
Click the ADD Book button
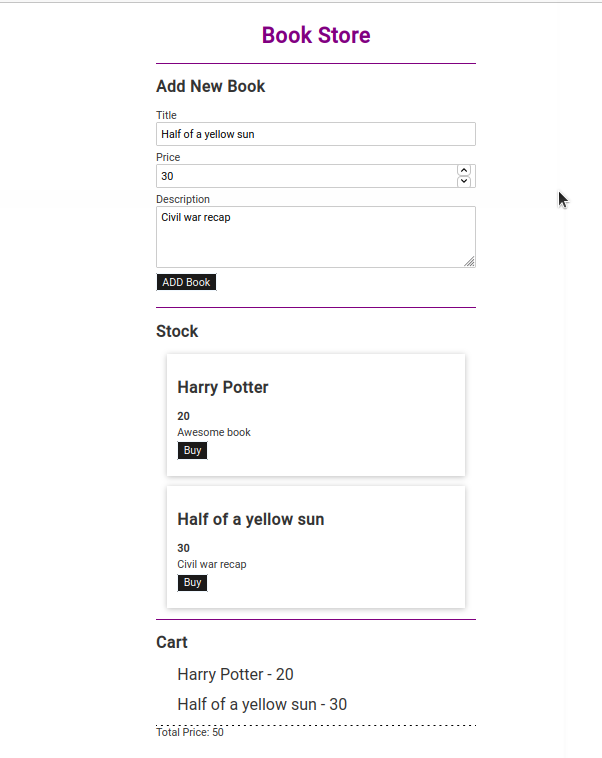tap(186, 282)
